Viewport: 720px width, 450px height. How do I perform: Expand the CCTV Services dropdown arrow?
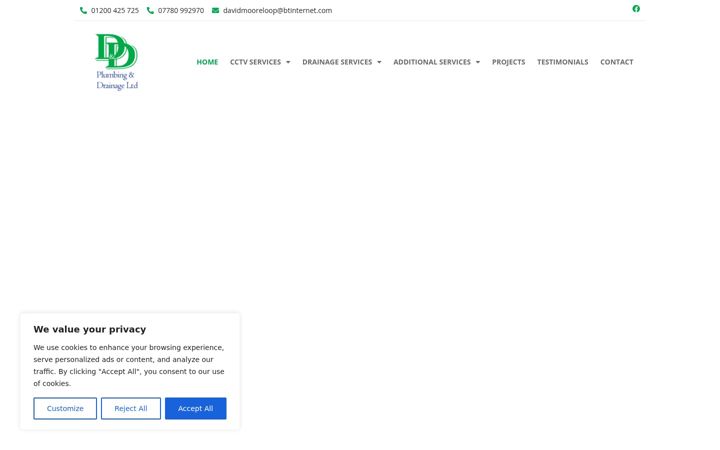pos(288,62)
